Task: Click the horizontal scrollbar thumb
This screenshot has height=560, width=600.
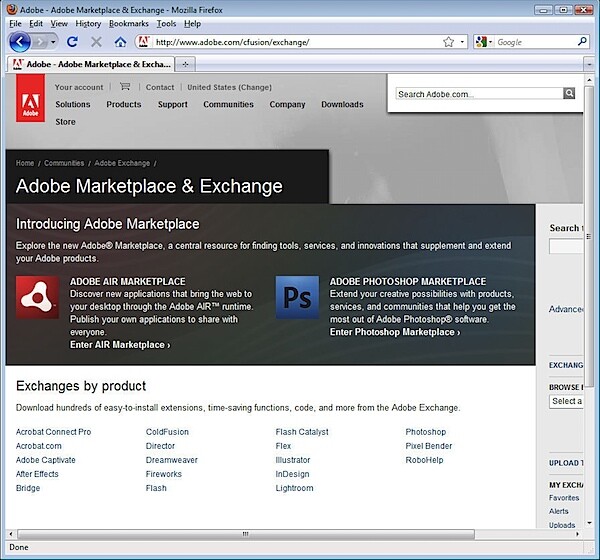Action: pos(246,534)
